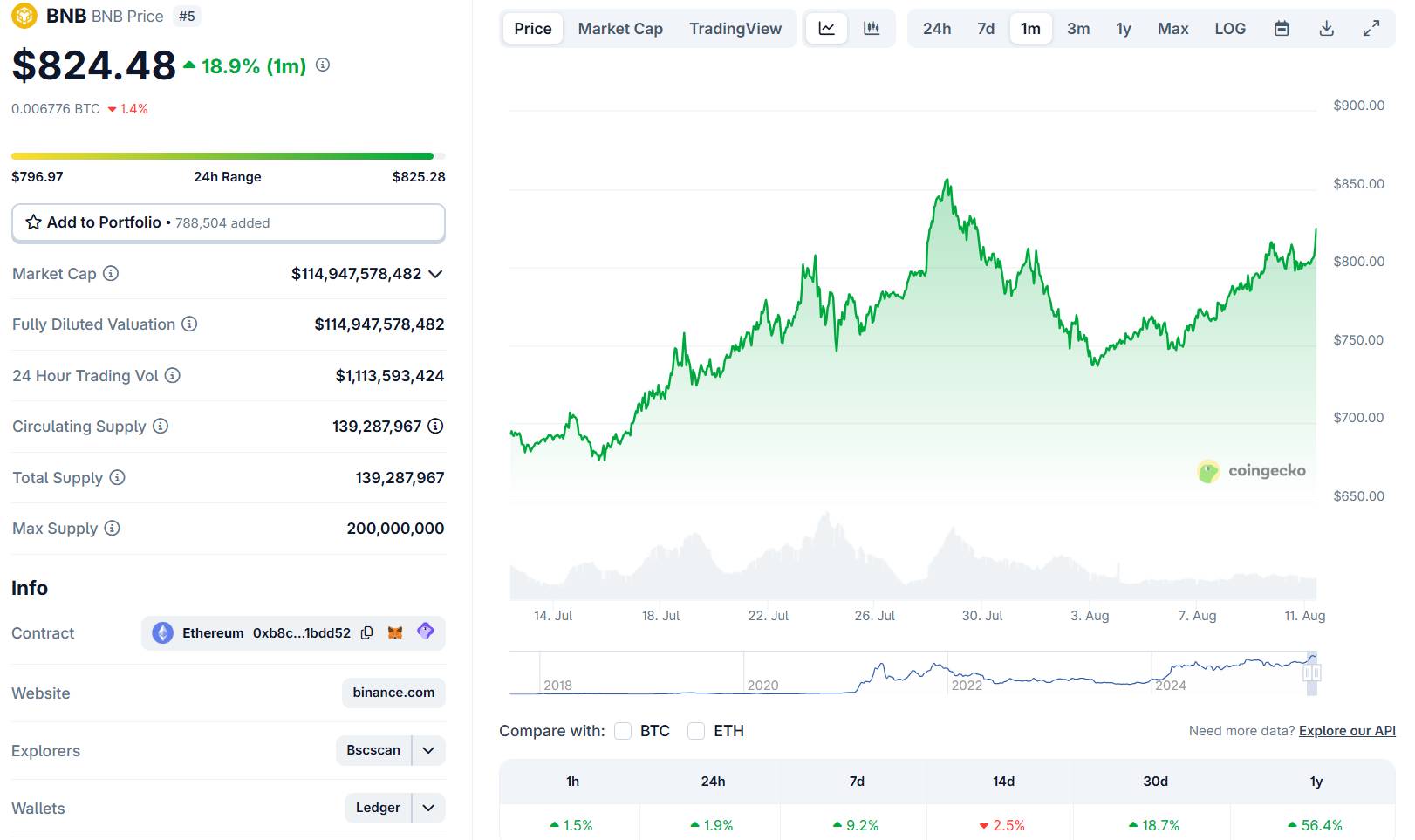Screen dimensions: 1415x840
Task: Click the purple diamond icon in Contract row
Action: 426,631
